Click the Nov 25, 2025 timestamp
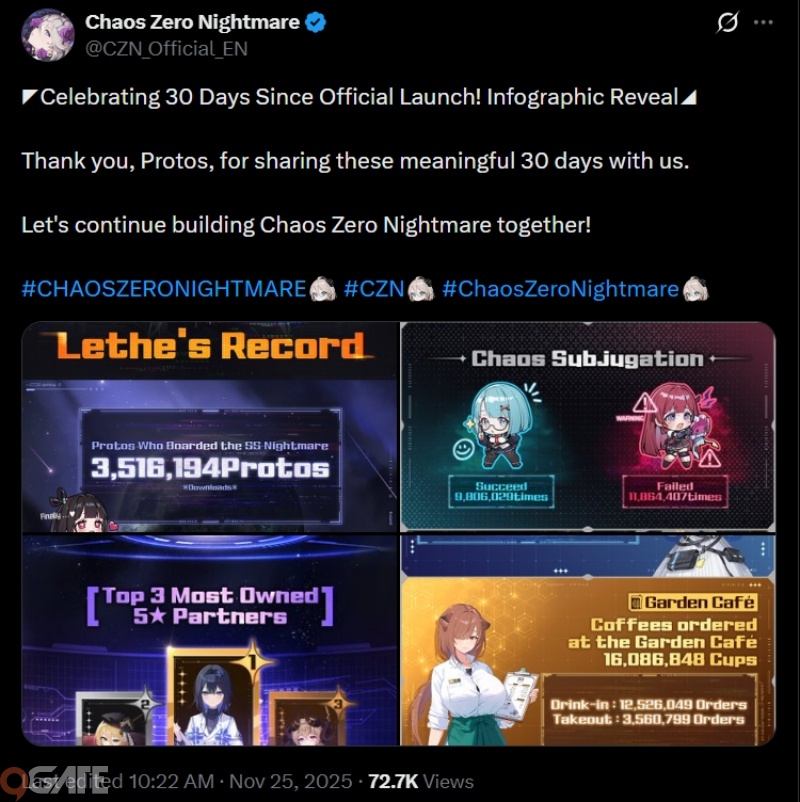The height and width of the screenshot is (802, 800). click(291, 782)
